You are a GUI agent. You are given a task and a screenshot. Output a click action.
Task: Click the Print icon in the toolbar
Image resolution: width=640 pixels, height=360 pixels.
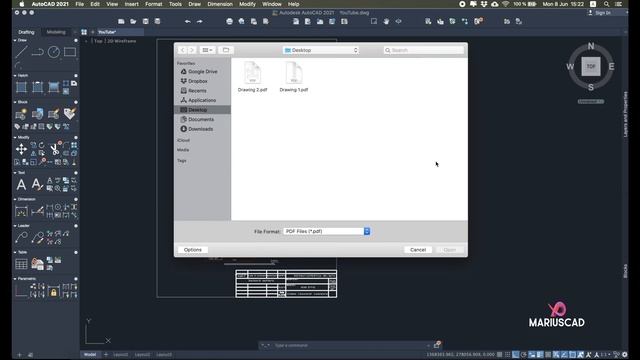(229, 21)
